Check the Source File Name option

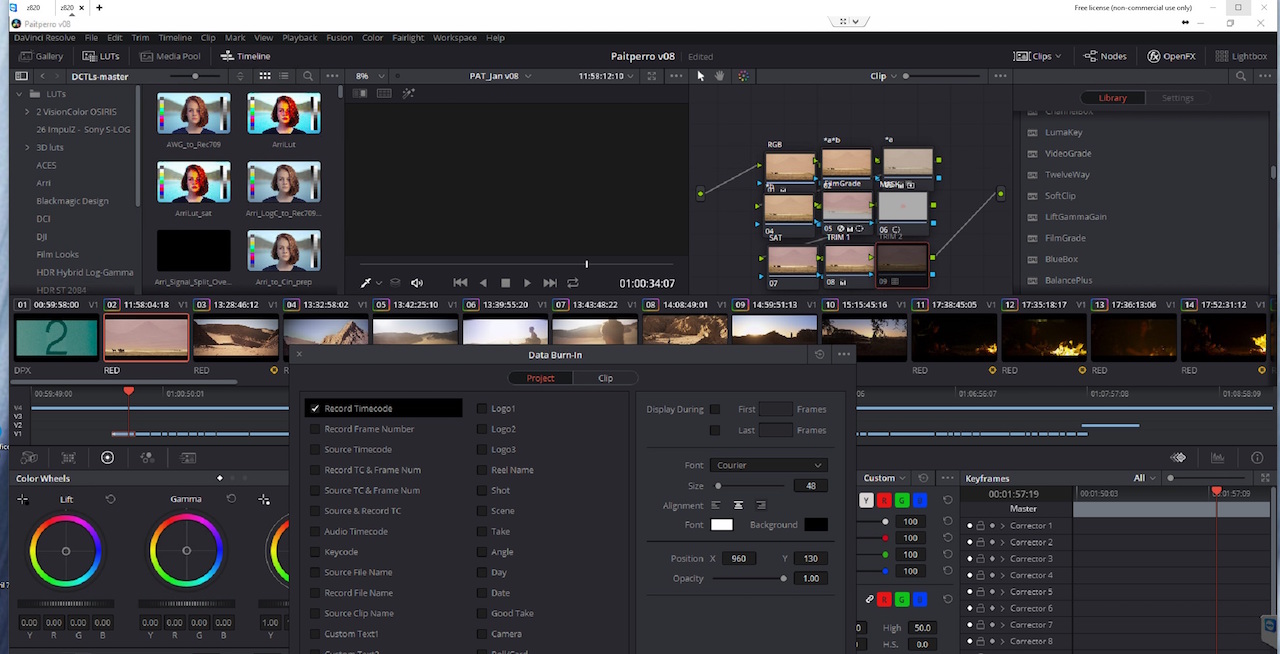pos(315,572)
